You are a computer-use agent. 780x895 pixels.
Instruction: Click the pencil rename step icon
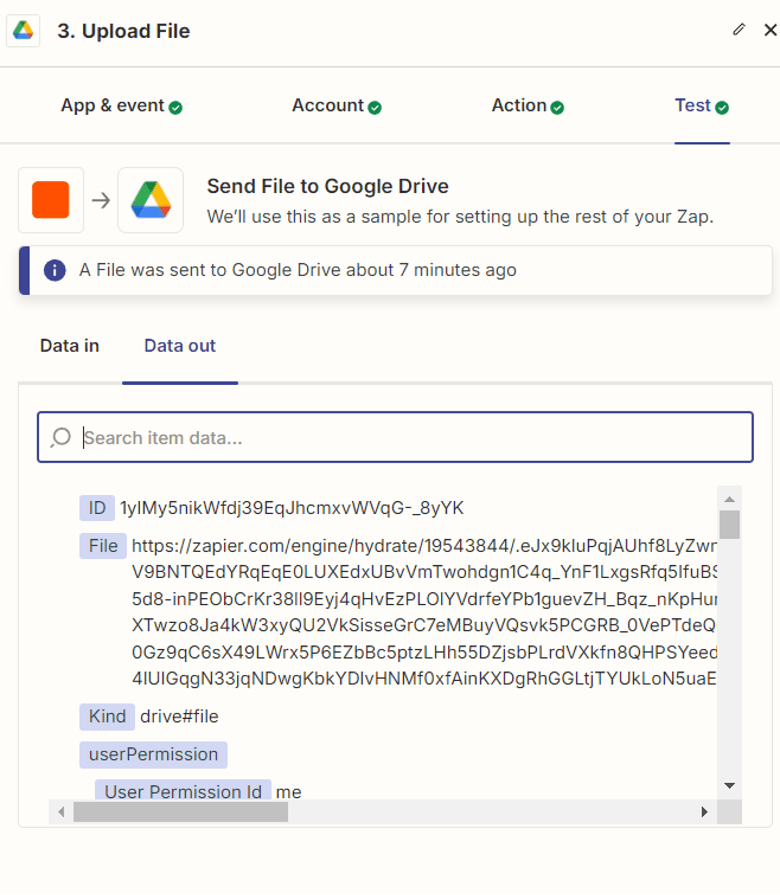739,30
